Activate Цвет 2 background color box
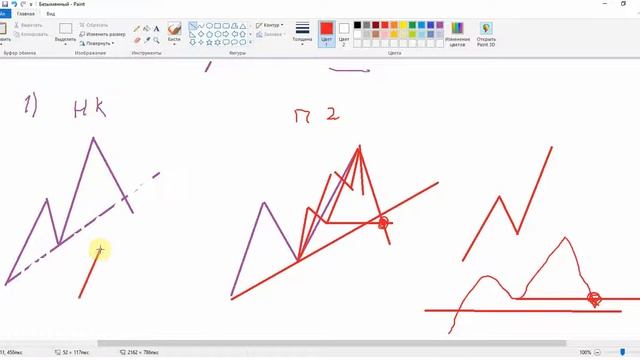The height and width of the screenshot is (360, 640). pos(344,34)
